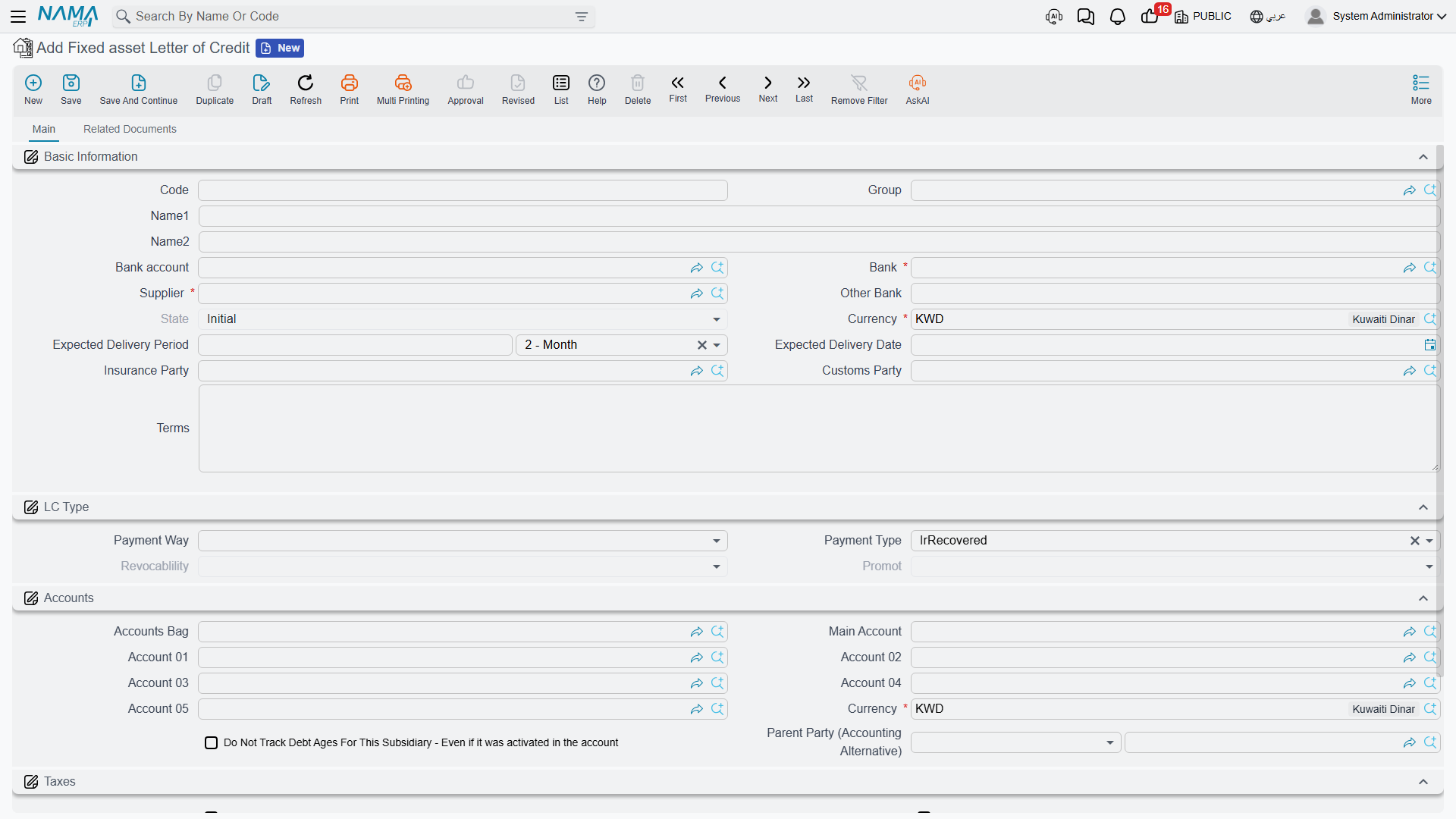Click Save And Continue
Screen dimensions: 1456x819
tap(139, 89)
